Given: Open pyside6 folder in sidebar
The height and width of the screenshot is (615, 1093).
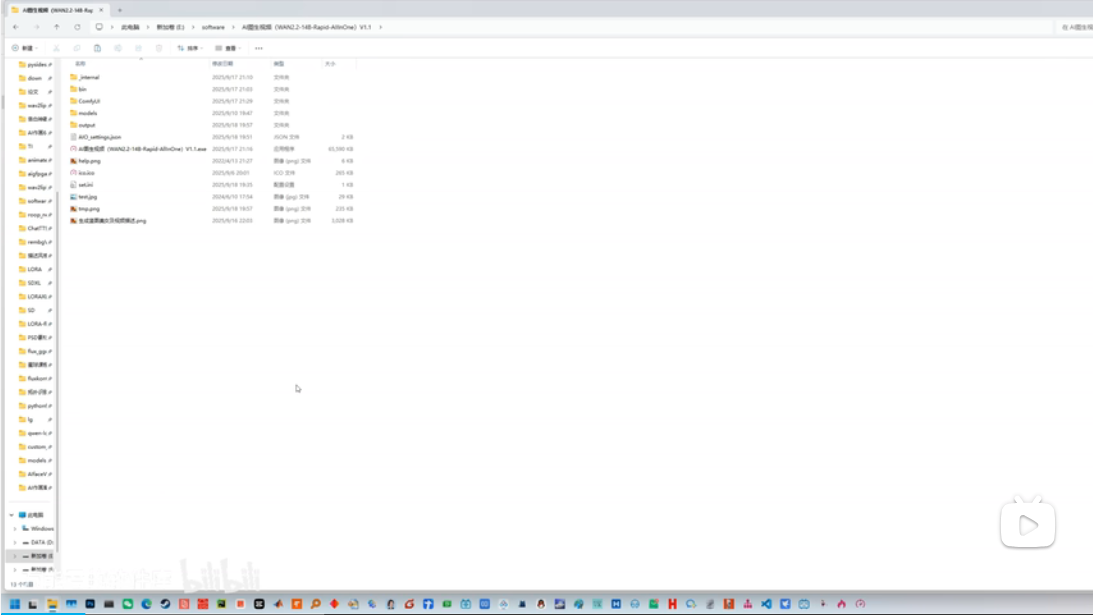Looking at the screenshot, I should (35, 64).
